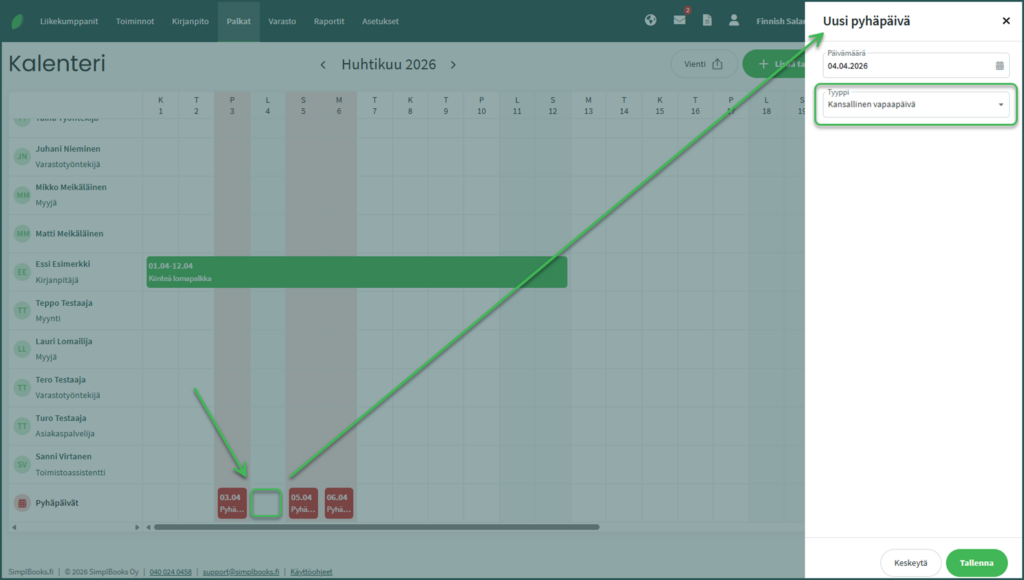Click the calendar icon in date field
The image size is (1024, 580).
coord(999,66)
